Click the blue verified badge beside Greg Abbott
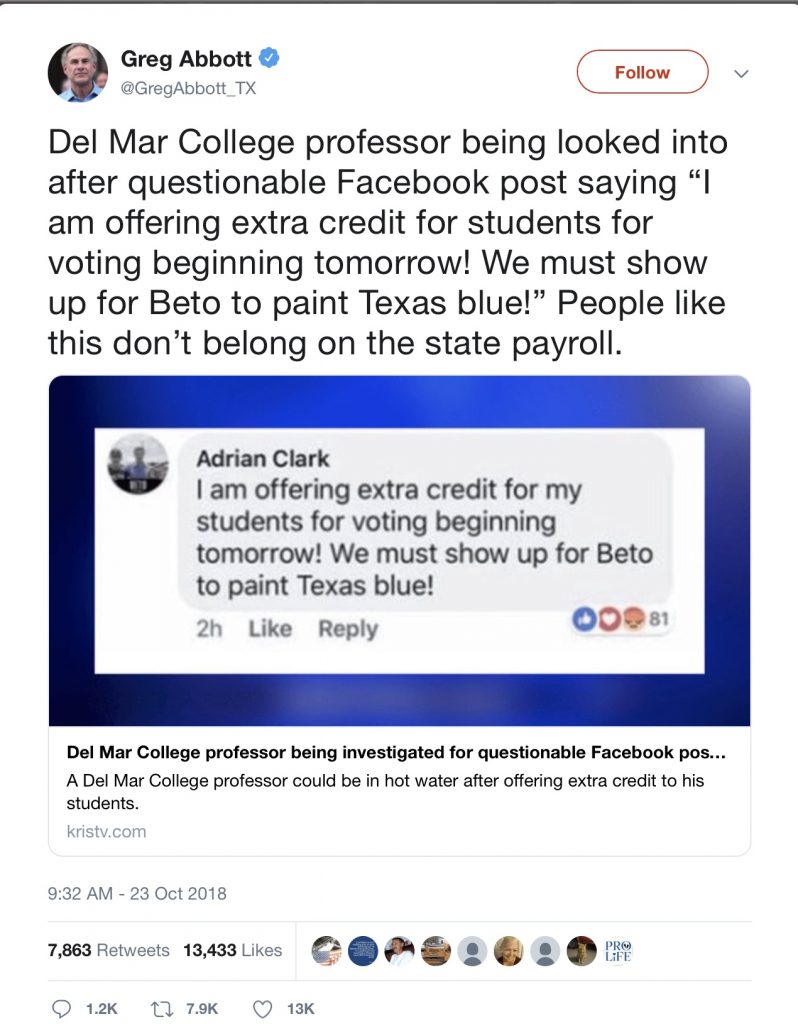The height and width of the screenshot is (1024, 798). (x=269, y=58)
